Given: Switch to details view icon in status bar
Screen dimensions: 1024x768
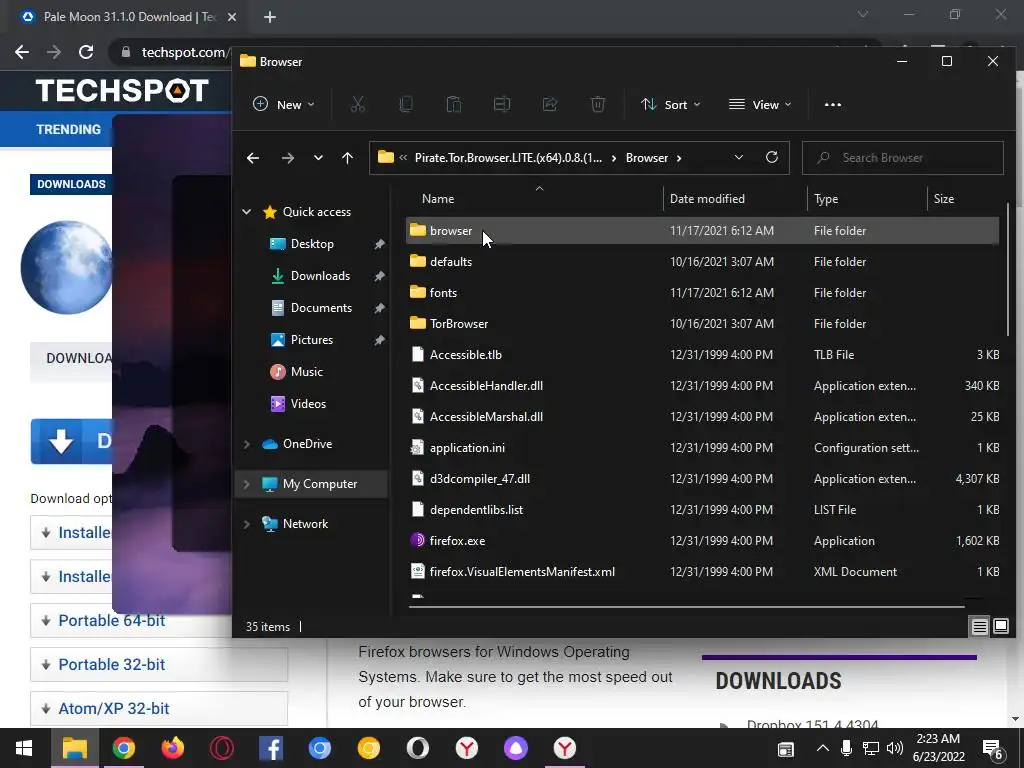Looking at the screenshot, I should coord(979,627).
